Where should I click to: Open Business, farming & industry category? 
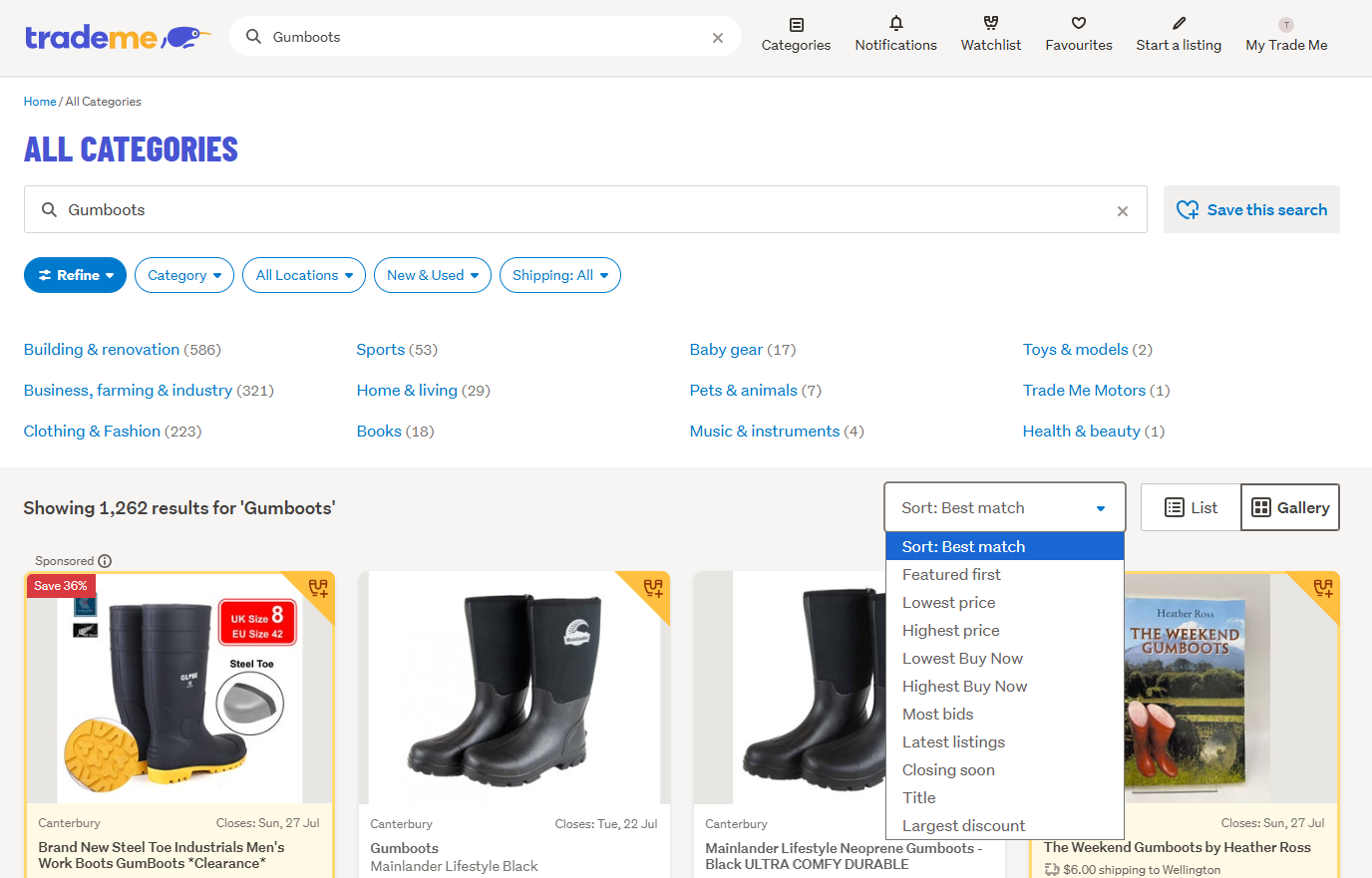[128, 390]
